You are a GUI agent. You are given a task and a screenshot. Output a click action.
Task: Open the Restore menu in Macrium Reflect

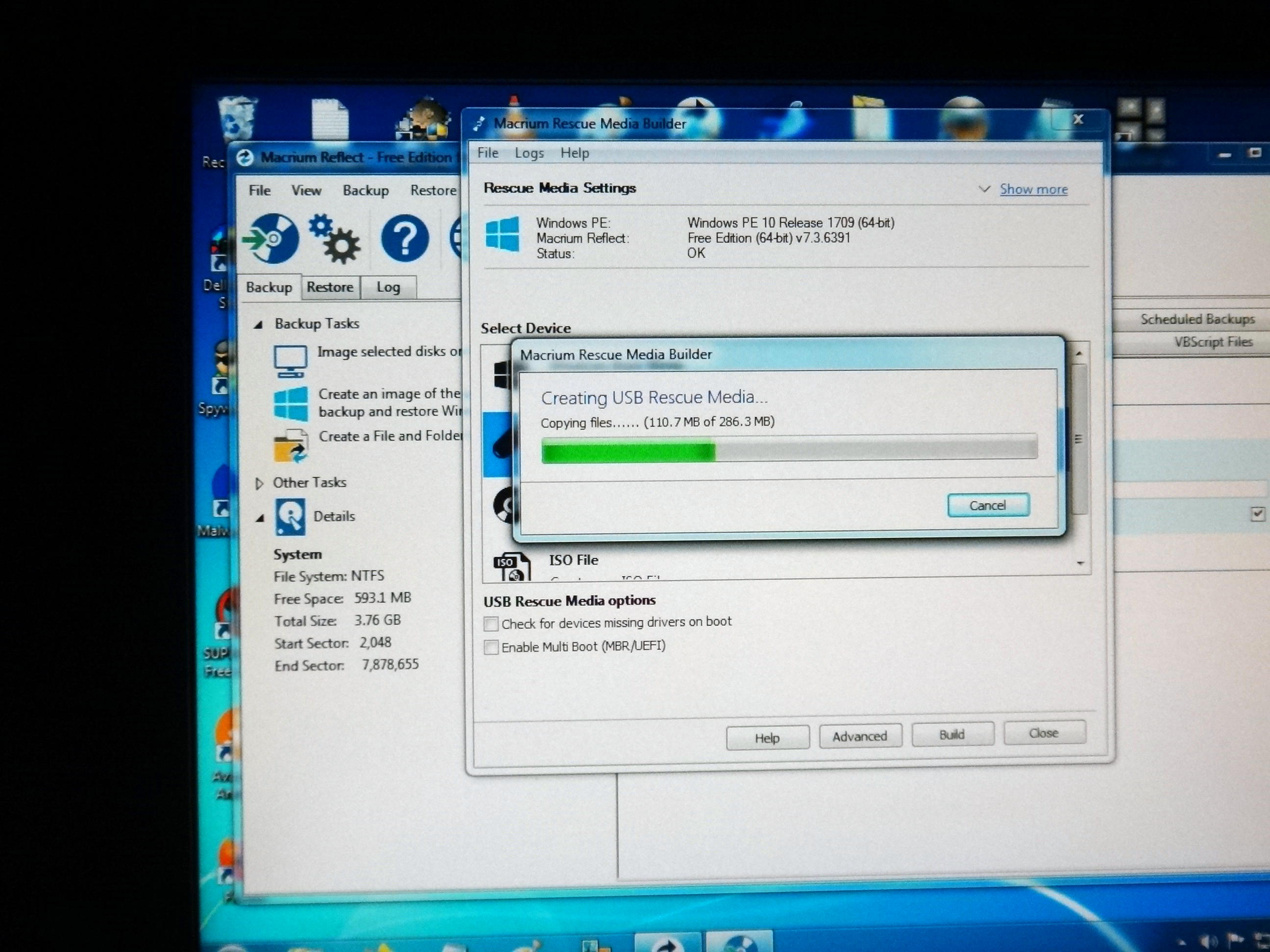[434, 190]
